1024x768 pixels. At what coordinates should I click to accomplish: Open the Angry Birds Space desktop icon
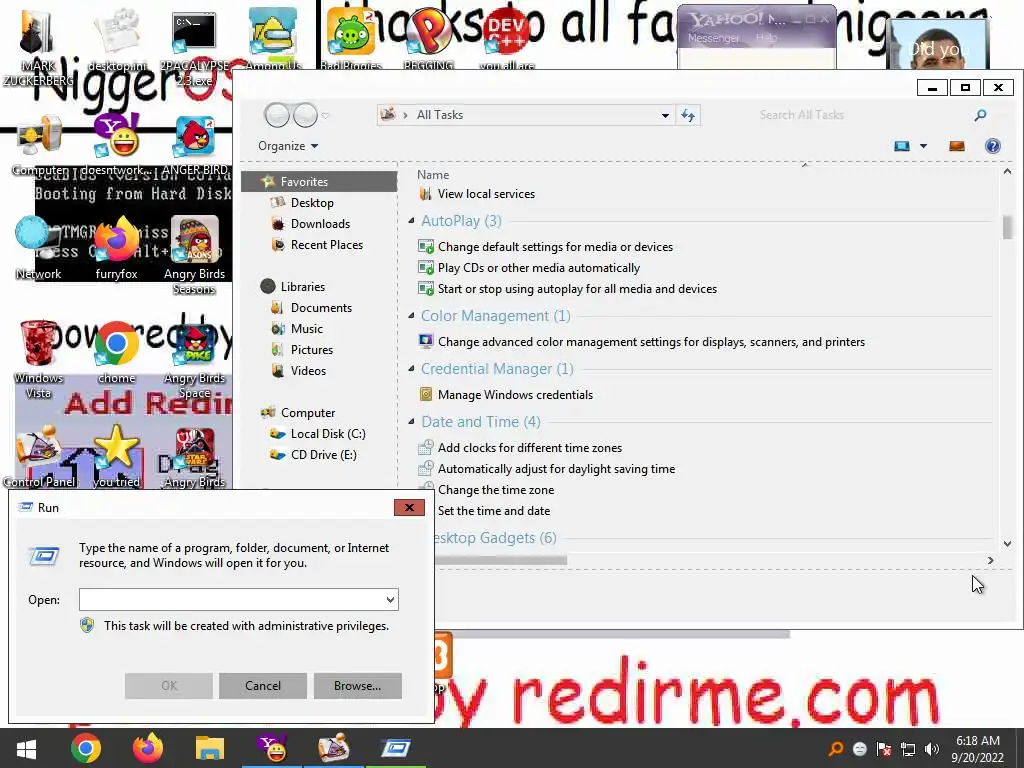(195, 360)
